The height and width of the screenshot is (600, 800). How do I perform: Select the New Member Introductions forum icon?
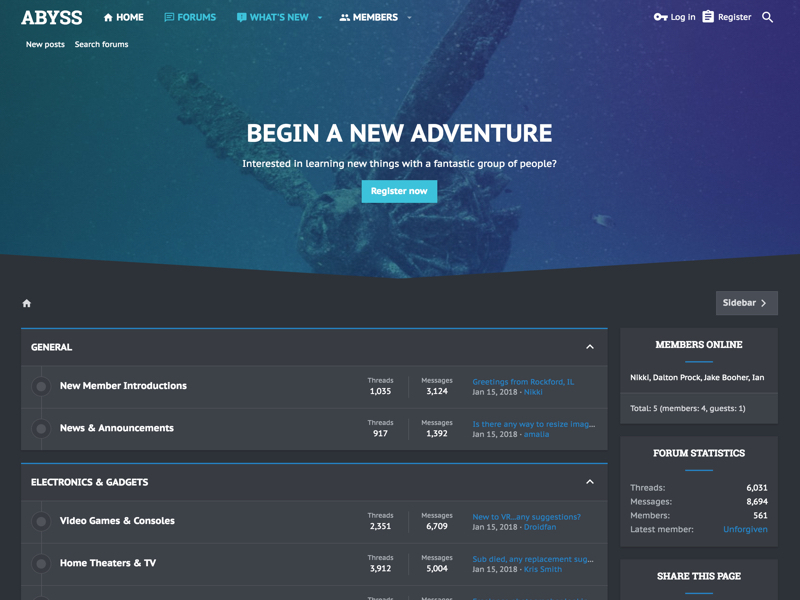pos(41,386)
